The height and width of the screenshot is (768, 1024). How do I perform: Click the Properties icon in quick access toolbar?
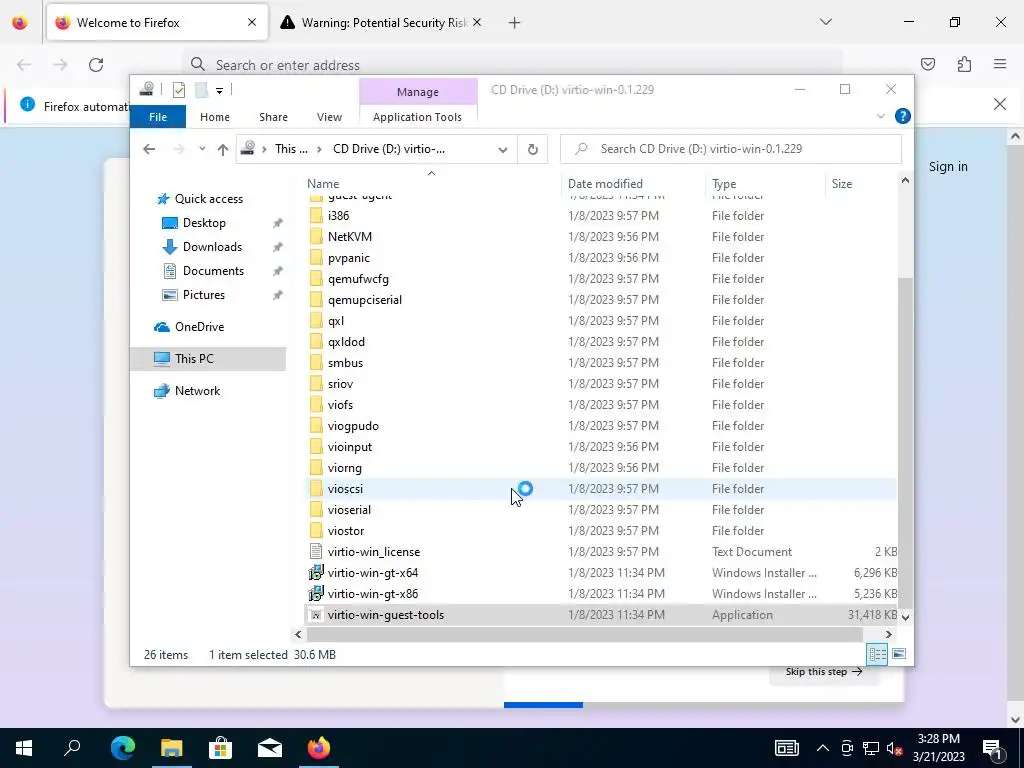179,90
